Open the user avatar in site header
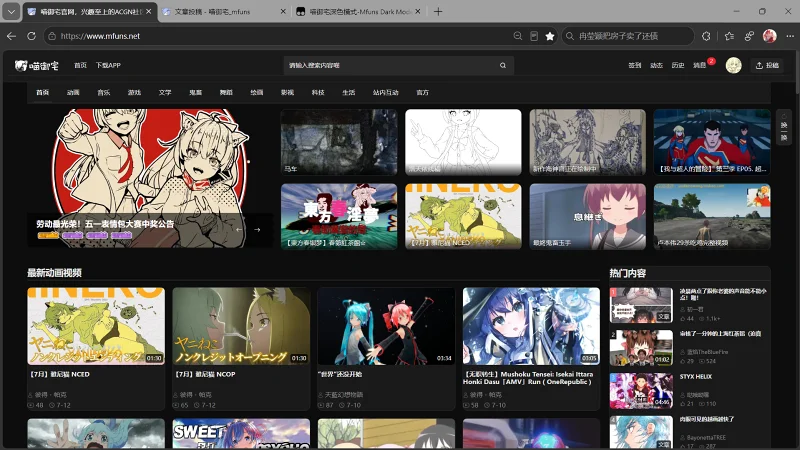The width and height of the screenshot is (800, 450). pos(733,65)
